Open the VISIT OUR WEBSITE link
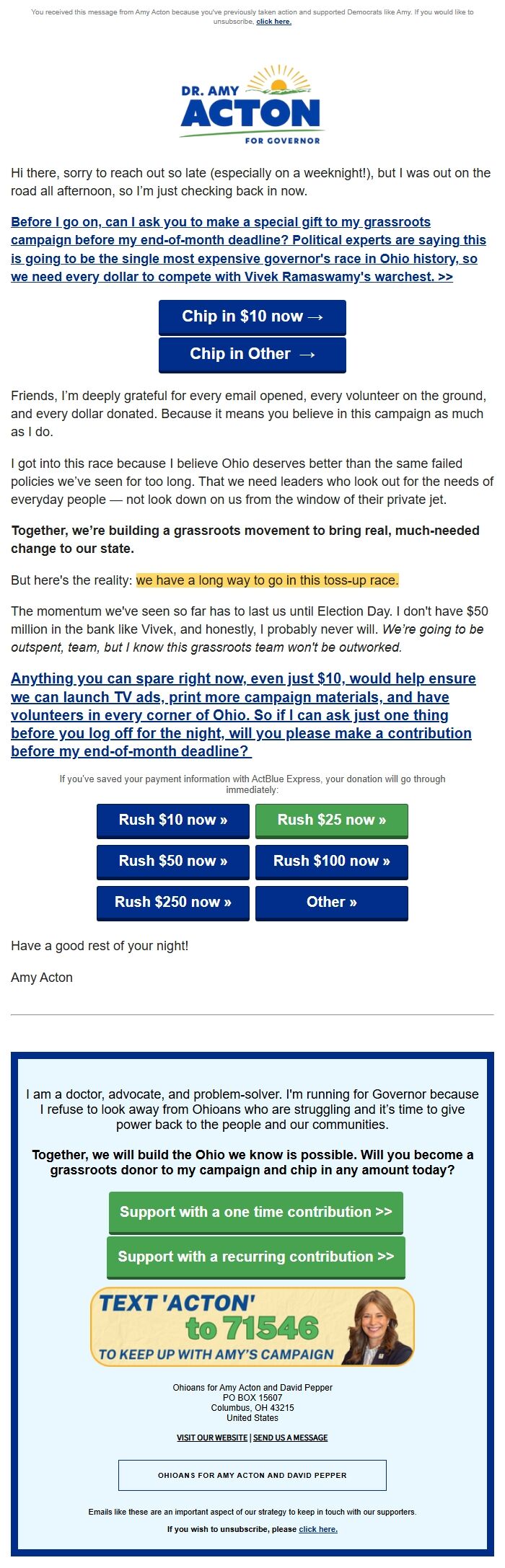The height and width of the screenshot is (1568, 505). click(x=211, y=1437)
